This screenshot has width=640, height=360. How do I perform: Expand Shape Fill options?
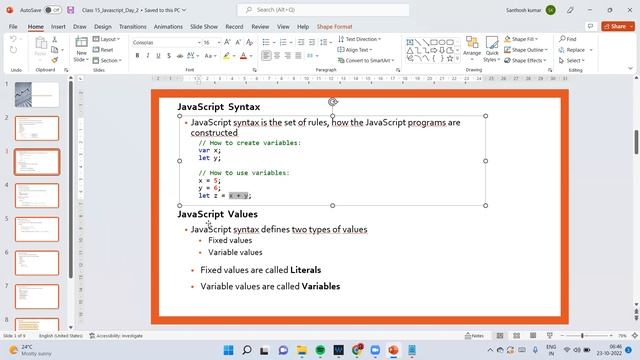tap(521, 39)
